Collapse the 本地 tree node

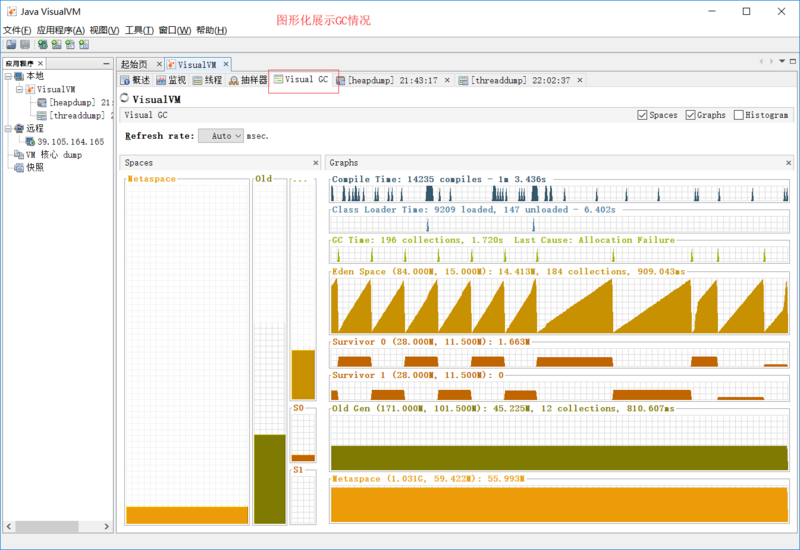click(8, 77)
